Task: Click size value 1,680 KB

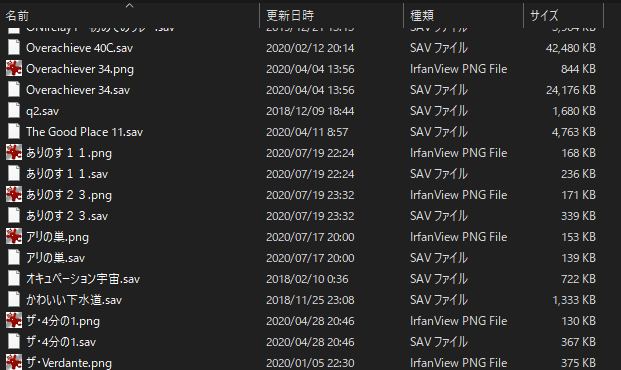Action: (574, 111)
